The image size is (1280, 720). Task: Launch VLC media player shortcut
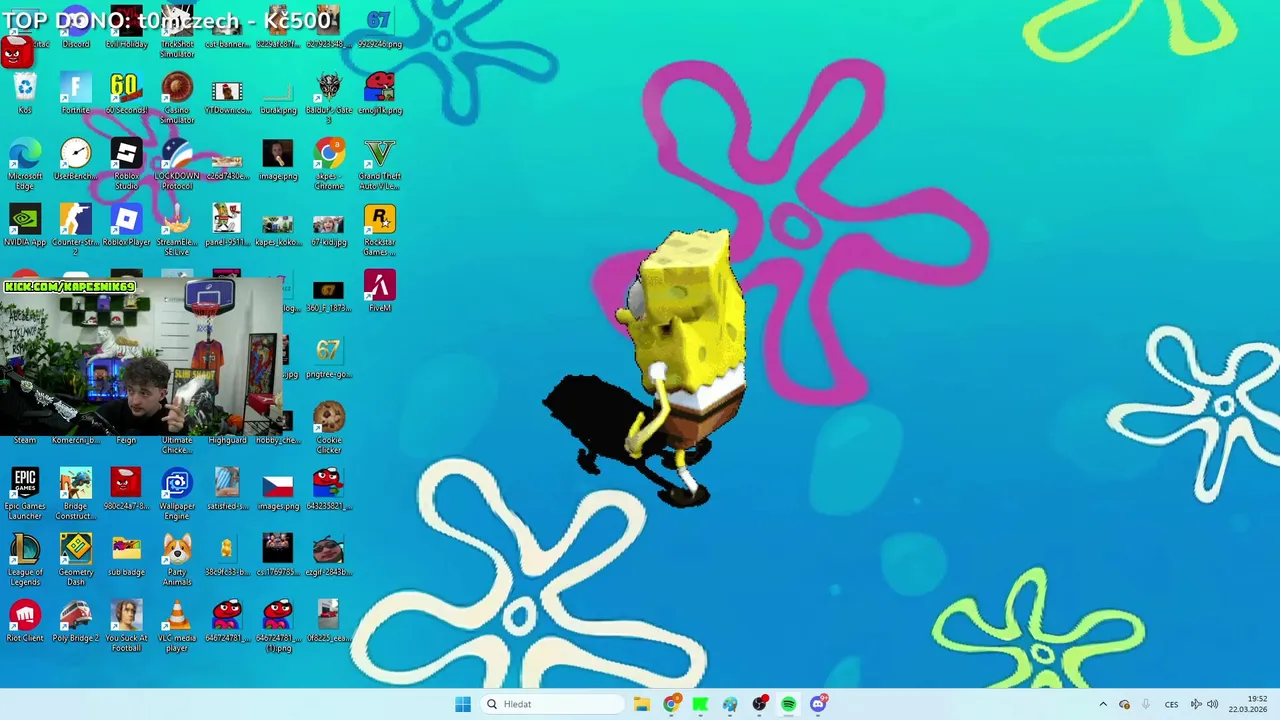click(x=177, y=625)
